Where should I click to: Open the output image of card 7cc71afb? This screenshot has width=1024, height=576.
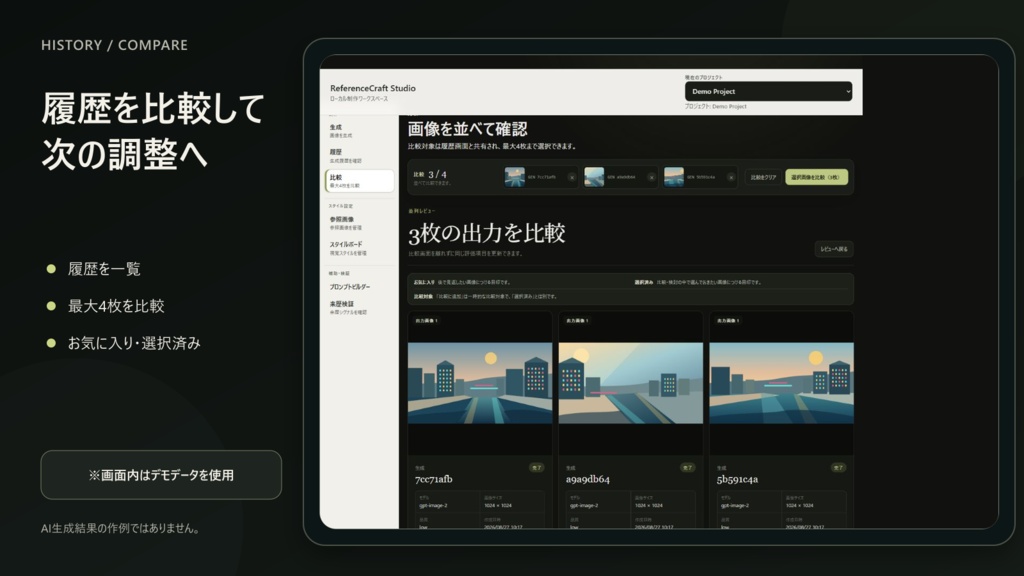point(480,383)
